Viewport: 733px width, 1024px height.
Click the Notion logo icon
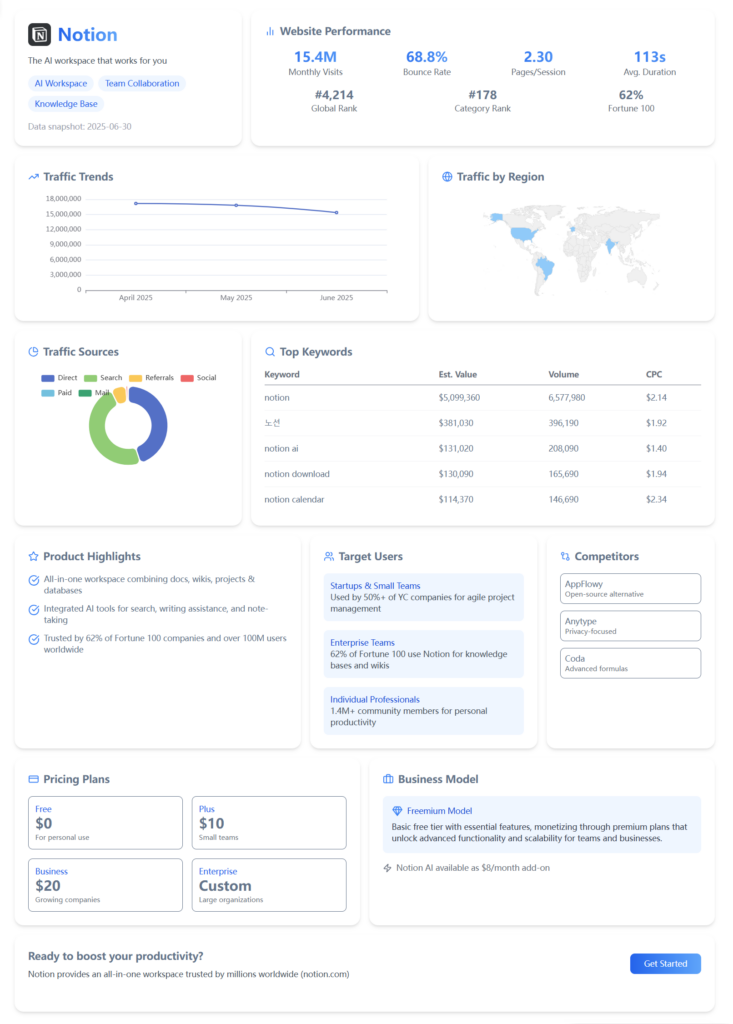pyautogui.click(x=40, y=35)
